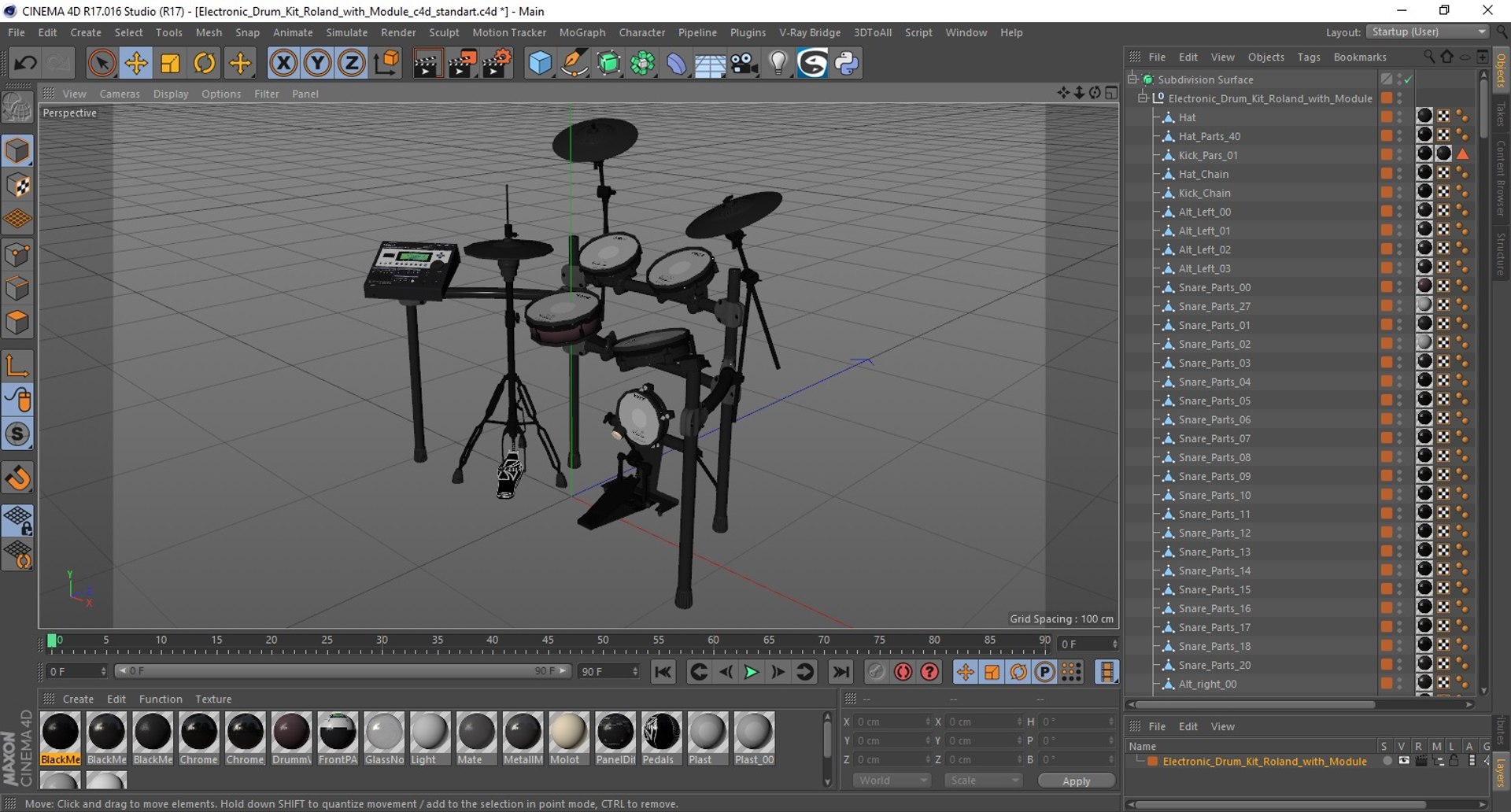
Task: Select the Chrome material swatch
Action: coord(199,738)
